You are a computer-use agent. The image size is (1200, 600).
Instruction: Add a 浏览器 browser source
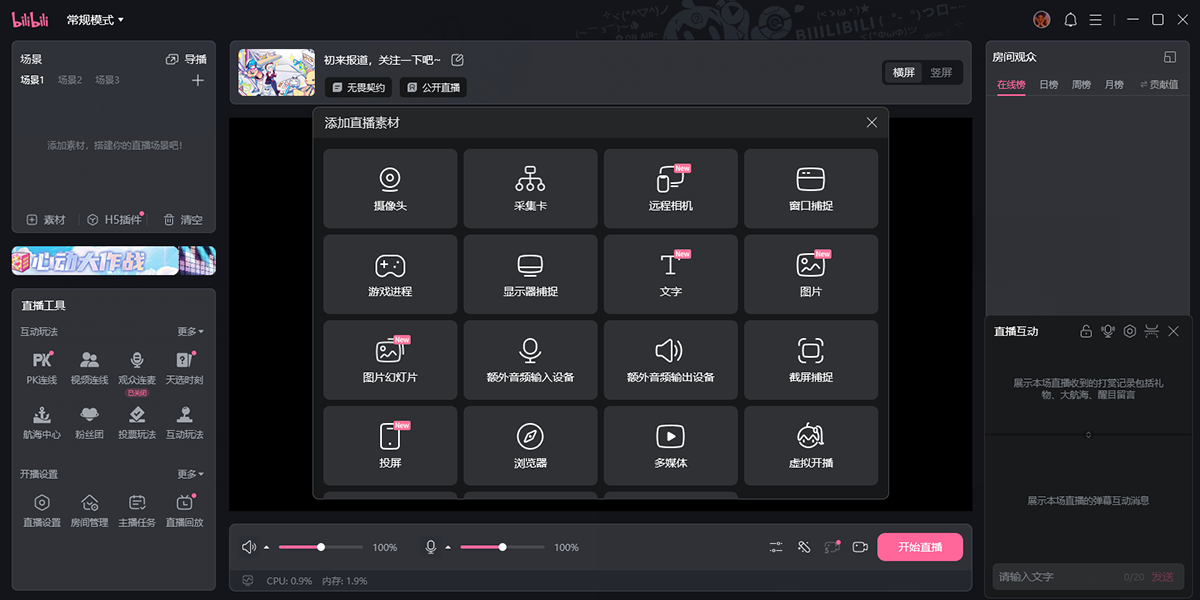point(530,446)
